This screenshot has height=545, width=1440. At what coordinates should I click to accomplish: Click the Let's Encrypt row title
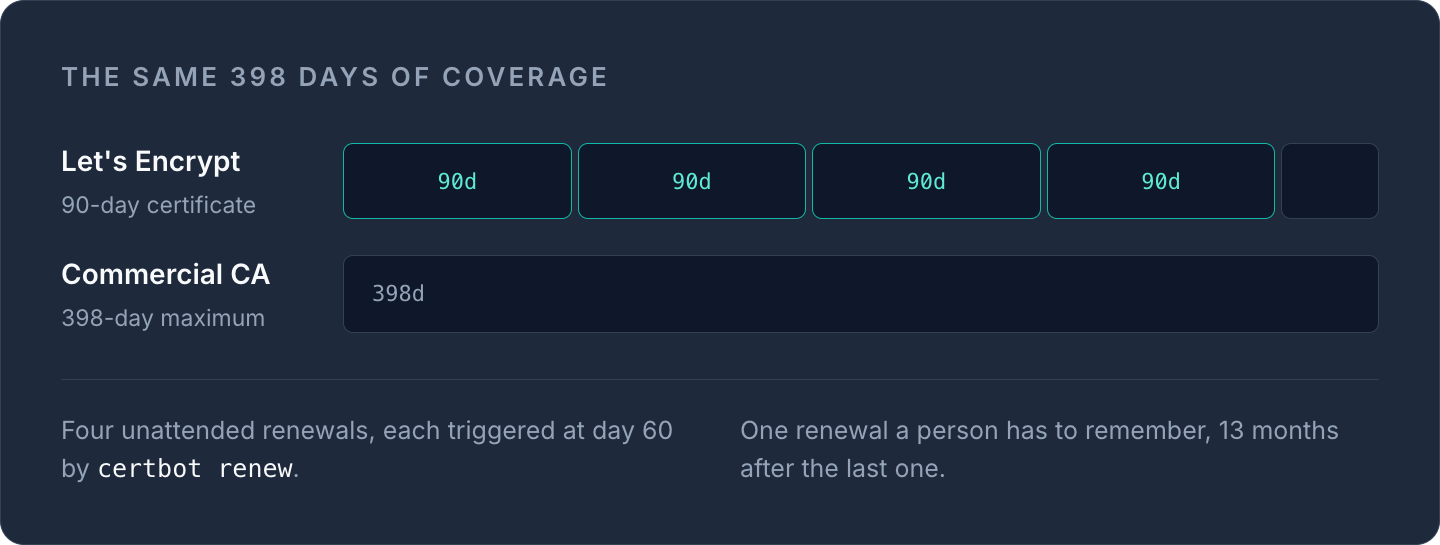pyautogui.click(x=151, y=161)
